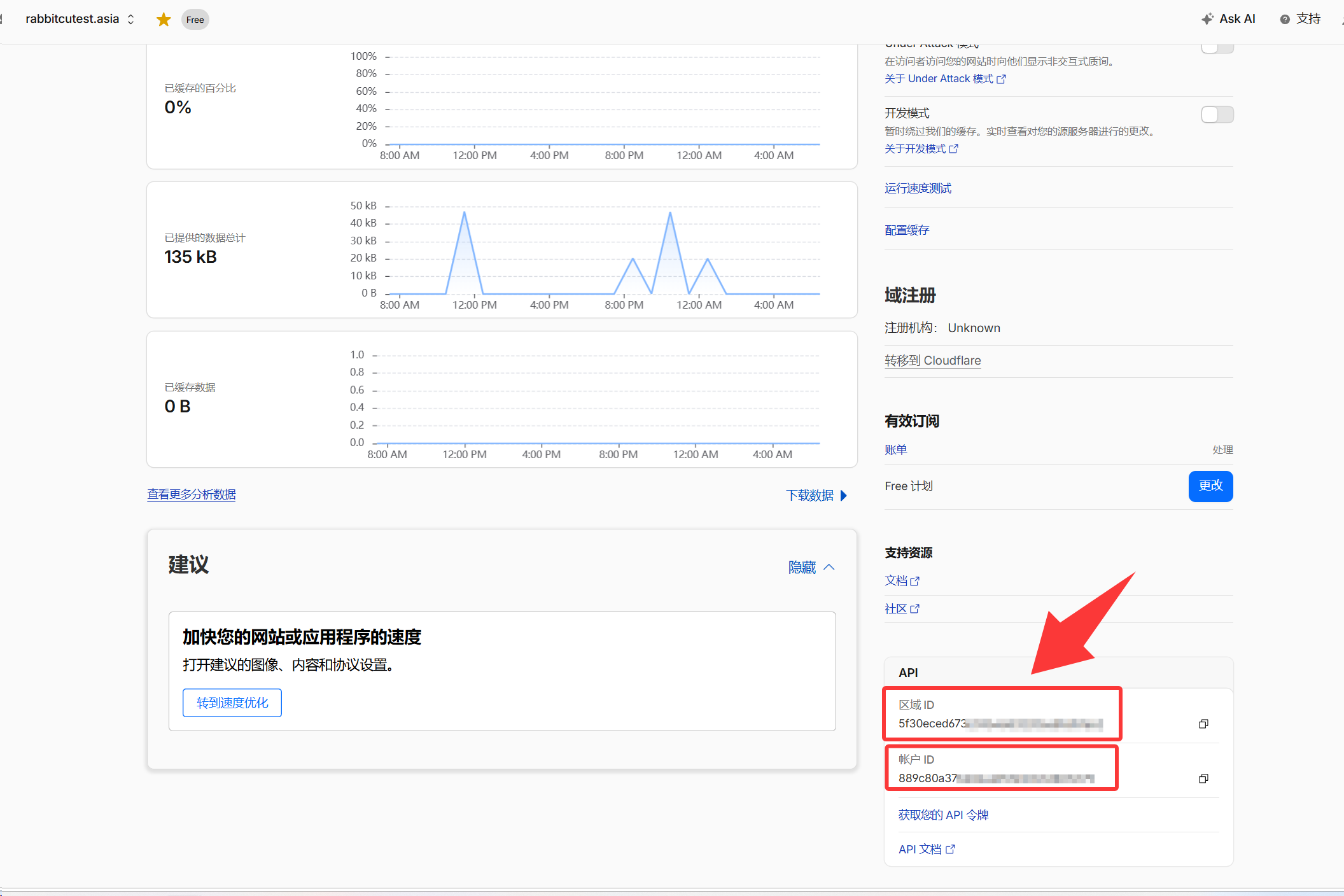
Task: Toggle the 开发模式 switch
Action: coord(1217,115)
